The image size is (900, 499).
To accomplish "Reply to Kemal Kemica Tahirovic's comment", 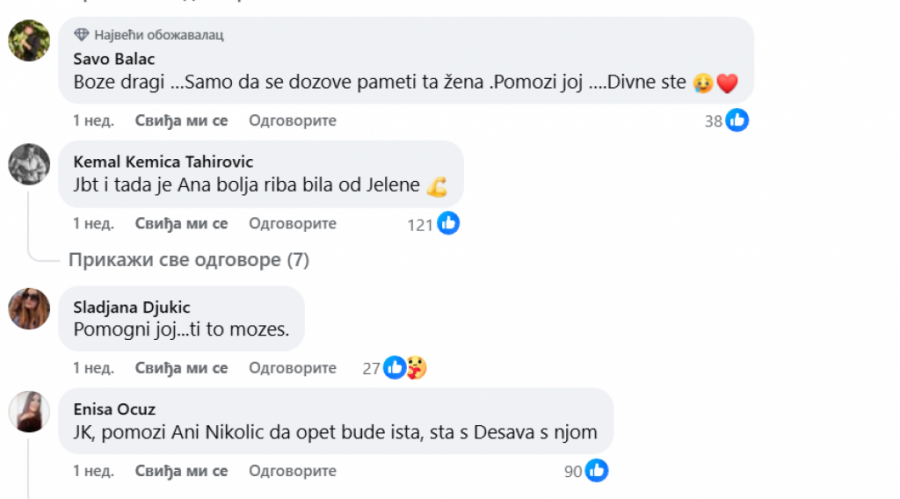I will (x=292, y=224).
